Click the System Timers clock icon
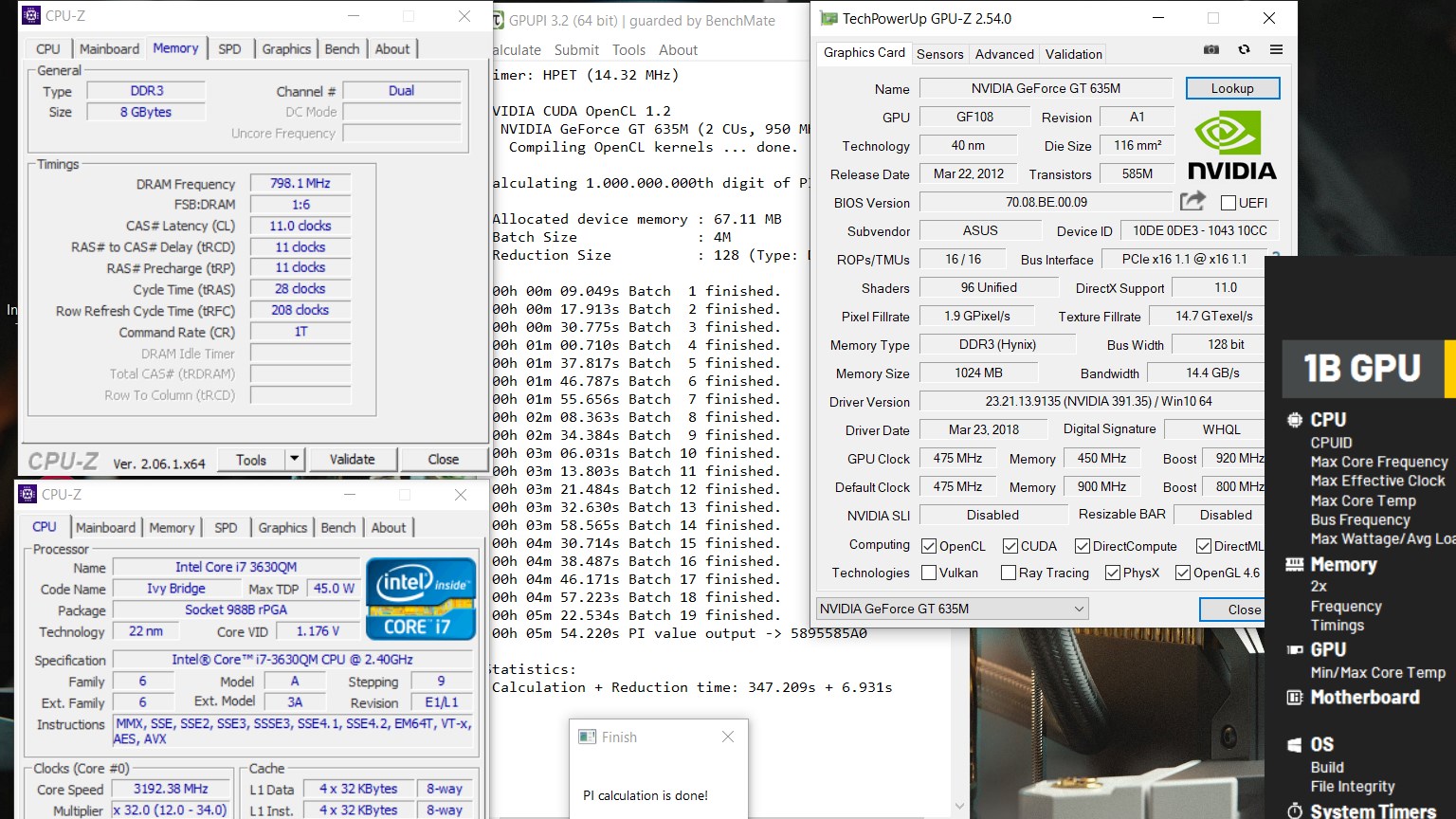The width and height of the screenshot is (1456, 819). pos(1294,810)
